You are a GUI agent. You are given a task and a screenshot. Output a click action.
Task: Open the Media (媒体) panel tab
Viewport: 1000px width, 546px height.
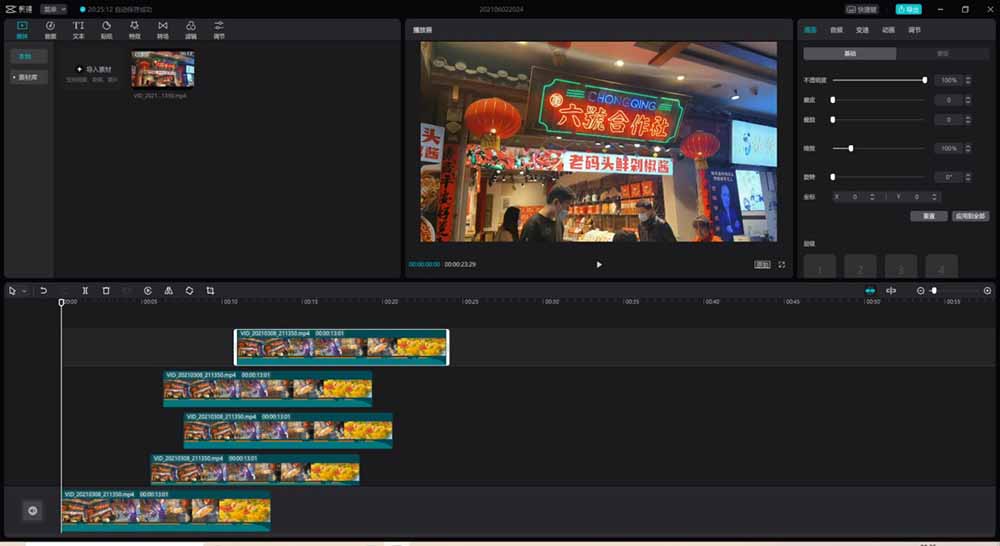(x=22, y=29)
